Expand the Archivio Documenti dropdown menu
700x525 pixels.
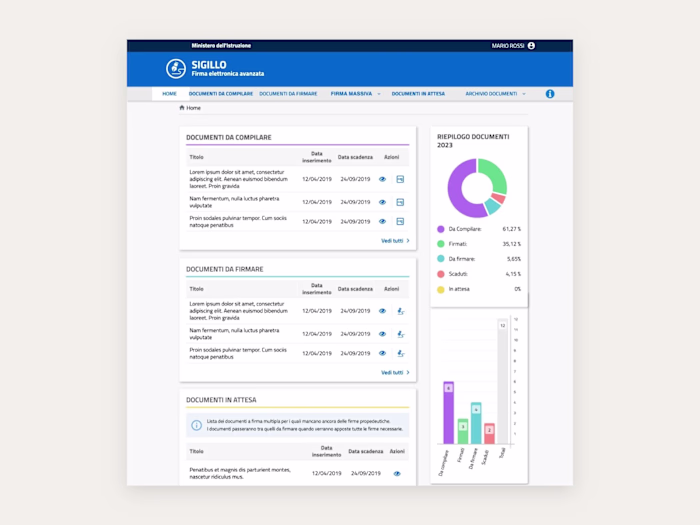524,94
